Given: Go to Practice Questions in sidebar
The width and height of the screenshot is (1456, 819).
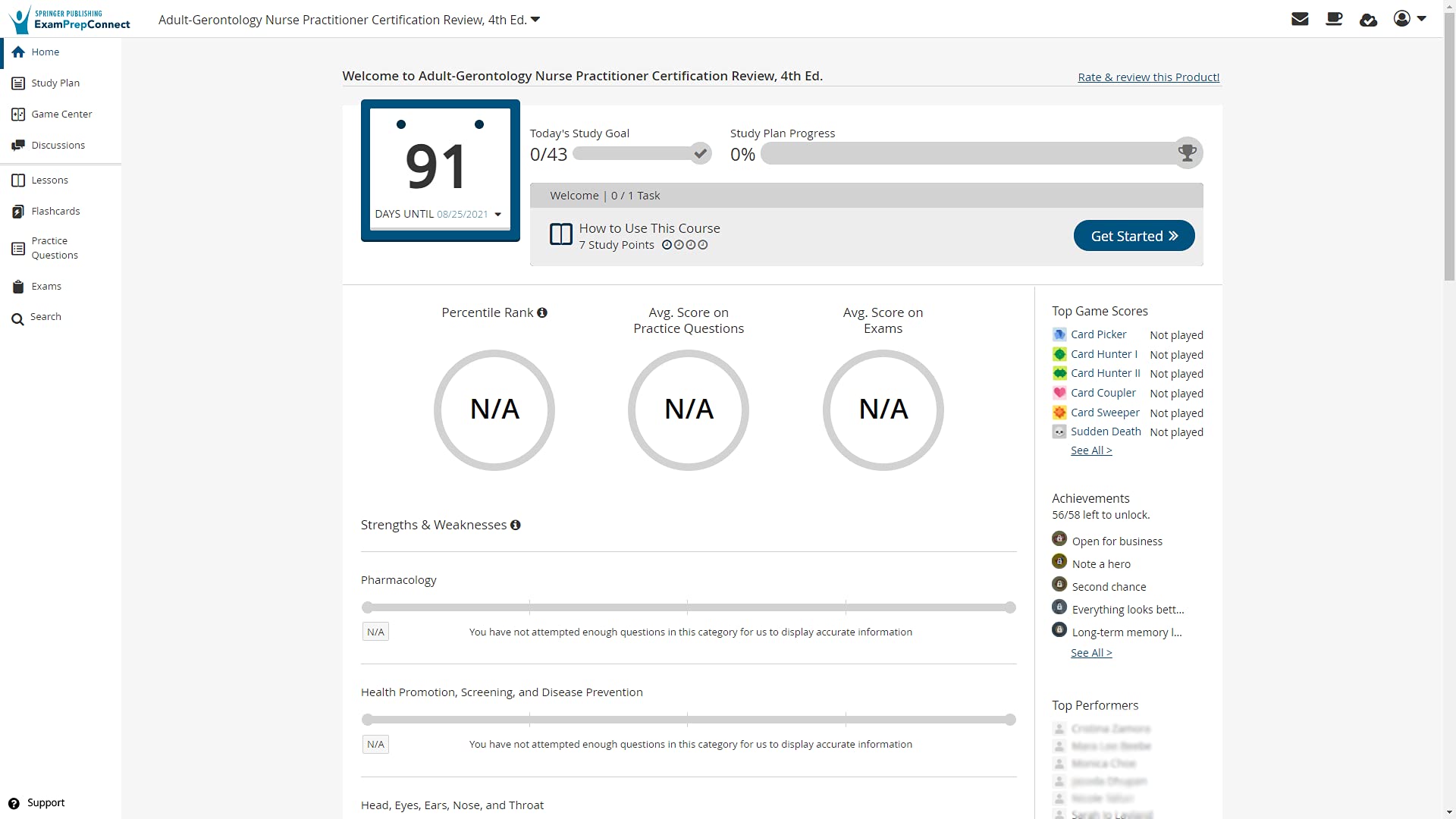Looking at the screenshot, I should click(x=54, y=248).
